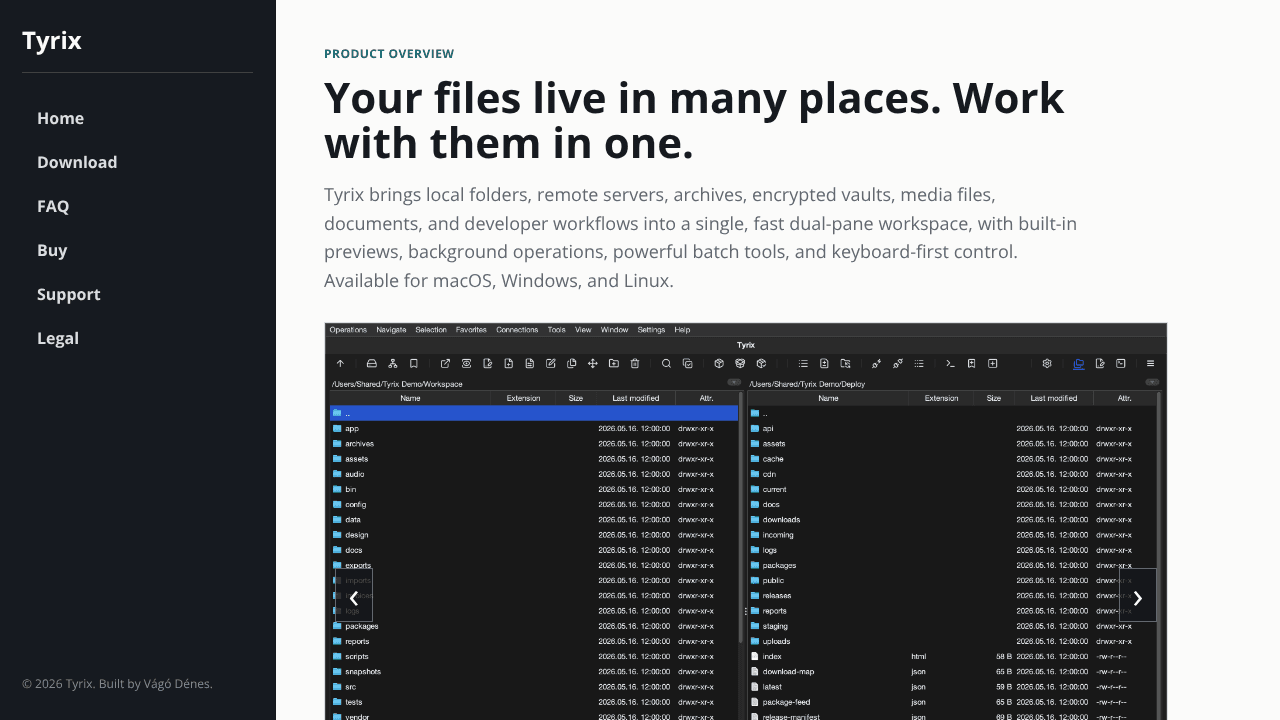The width and height of the screenshot is (1280, 720).
Task: Click the plus-in-square icon in app toolbar
Action: coord(993,364)
